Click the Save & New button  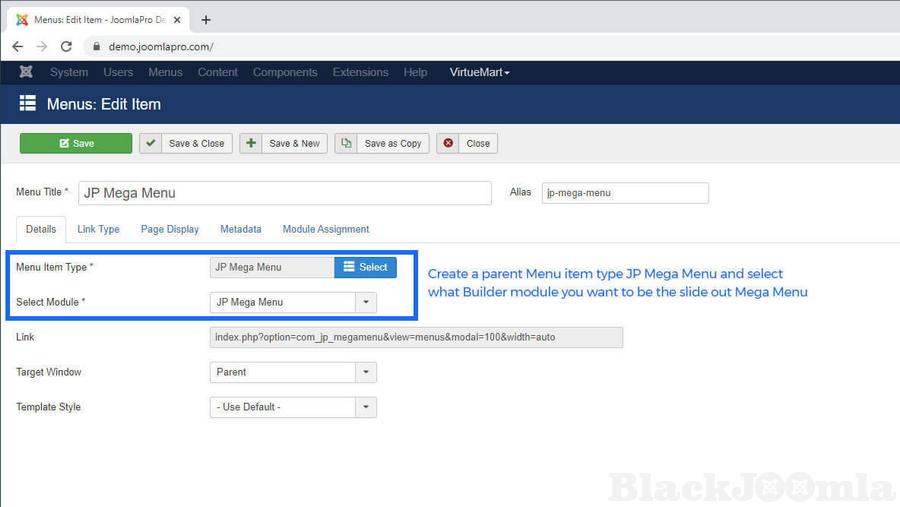tap(284, 143)
